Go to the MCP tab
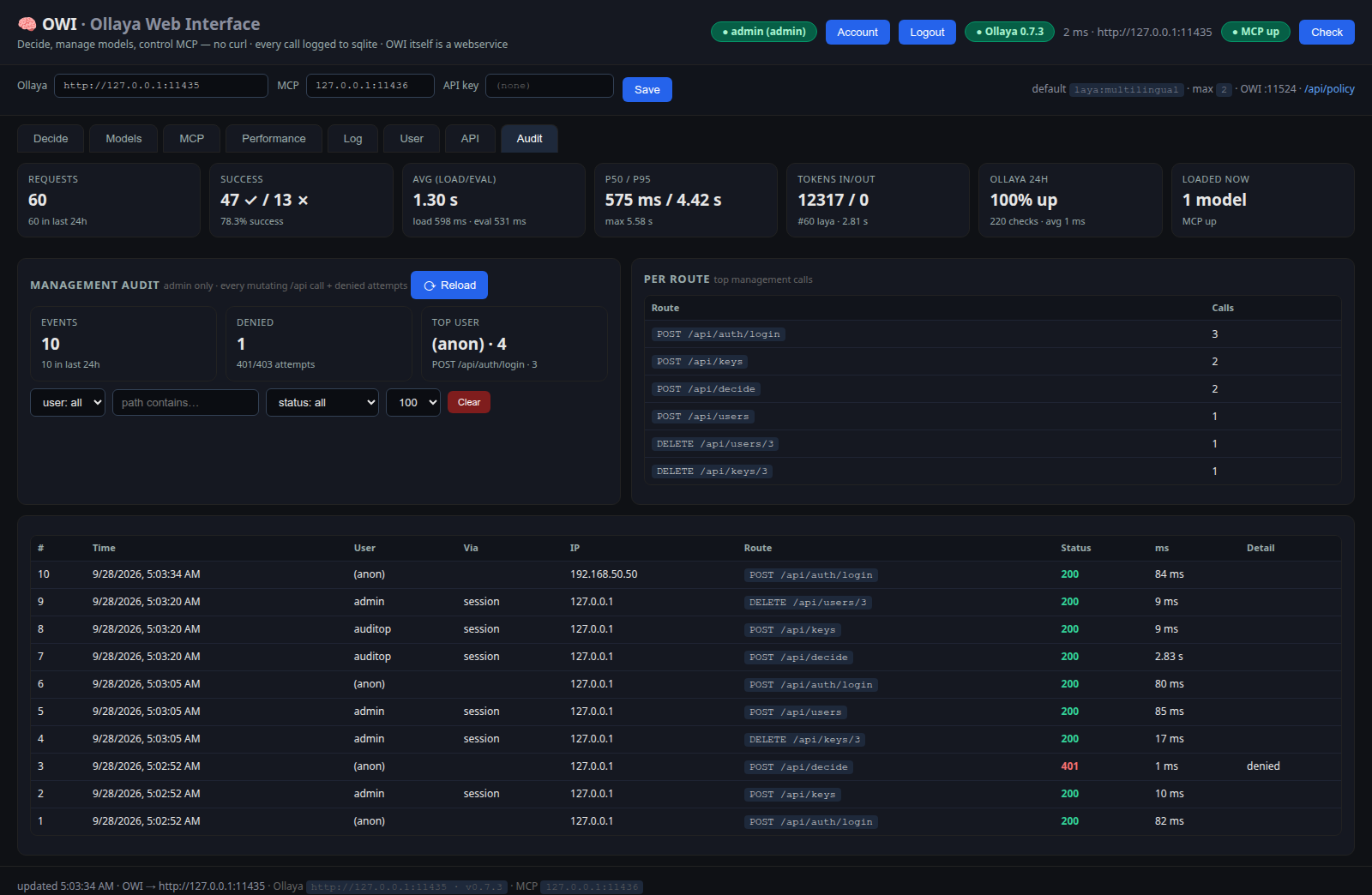This screenshot has width=1372, height=895. (192, 139)
